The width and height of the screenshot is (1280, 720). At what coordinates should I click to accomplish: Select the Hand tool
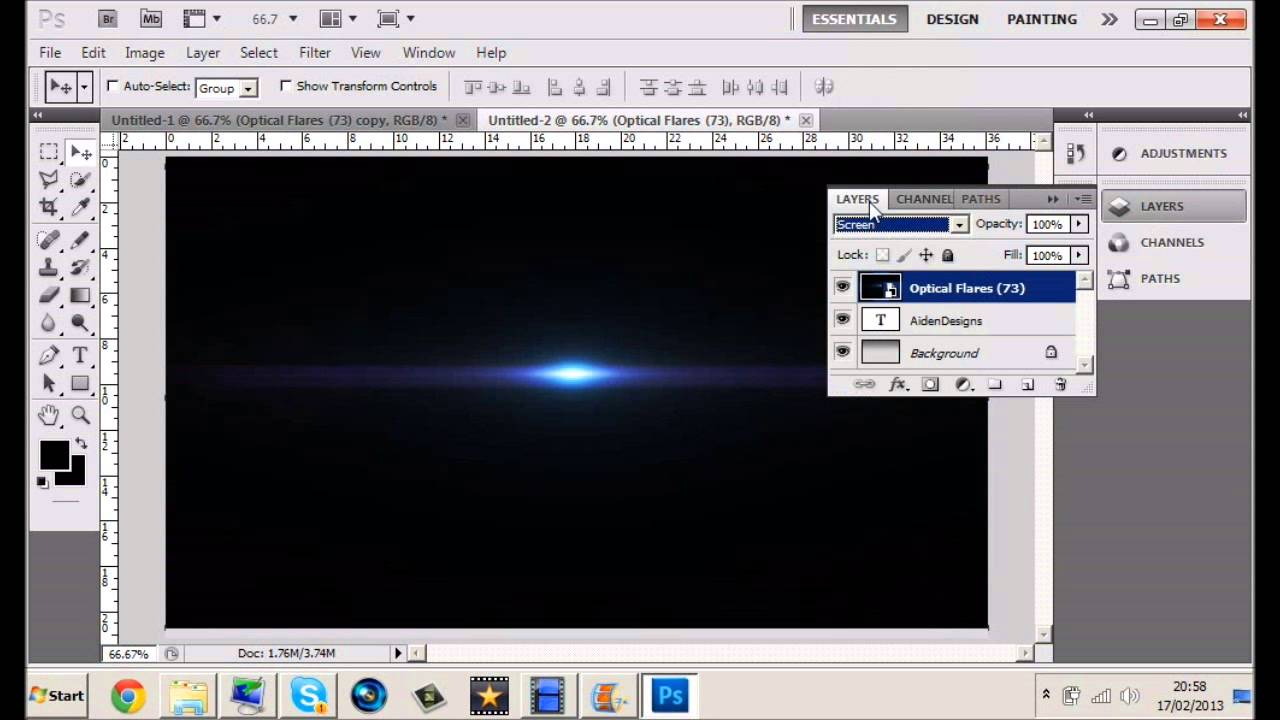coord(48,415)
